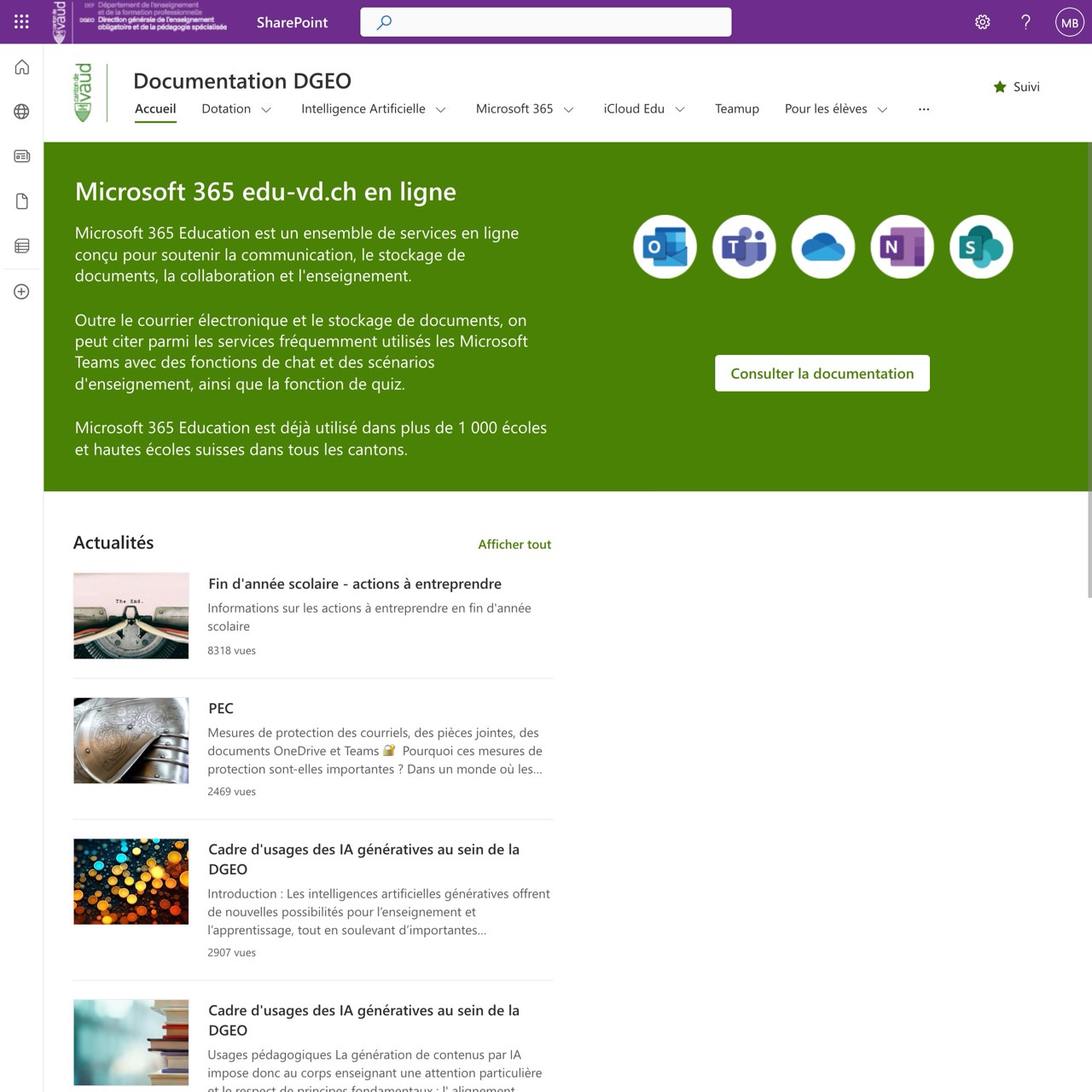Click the OneDrive cloud icon
Image resolution: width=1092 pixels, height=1092 pixels.
[823, 247]
